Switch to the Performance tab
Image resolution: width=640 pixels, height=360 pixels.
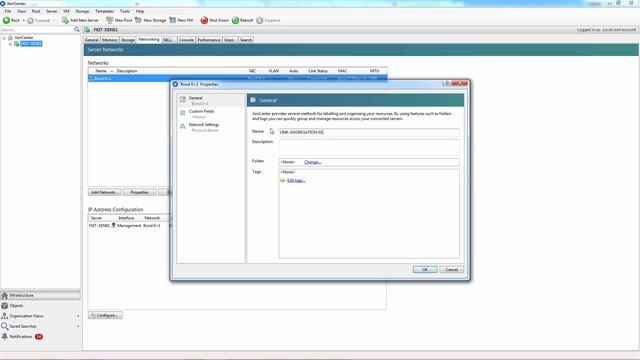pyautogui.click(x=209, y=40)
